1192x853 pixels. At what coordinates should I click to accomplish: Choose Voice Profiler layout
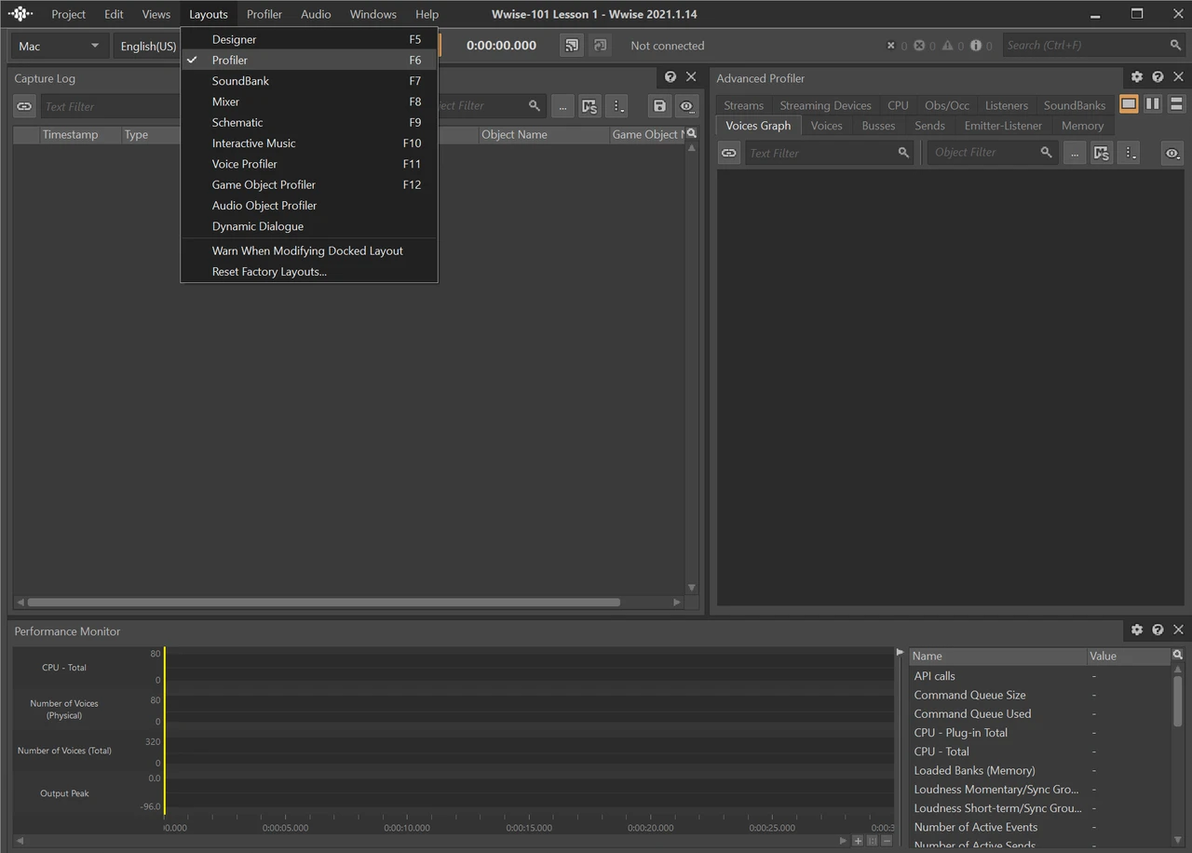[x=309, y=163]
